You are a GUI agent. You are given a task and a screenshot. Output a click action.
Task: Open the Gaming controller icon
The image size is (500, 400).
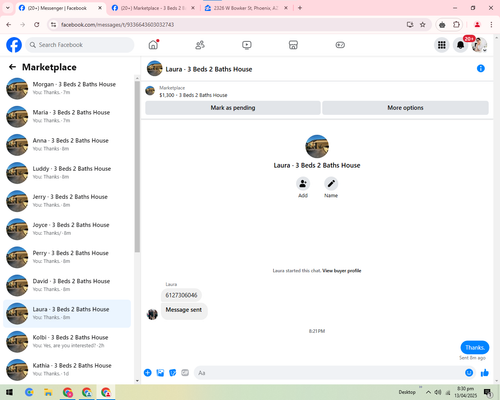click(340, 45)
